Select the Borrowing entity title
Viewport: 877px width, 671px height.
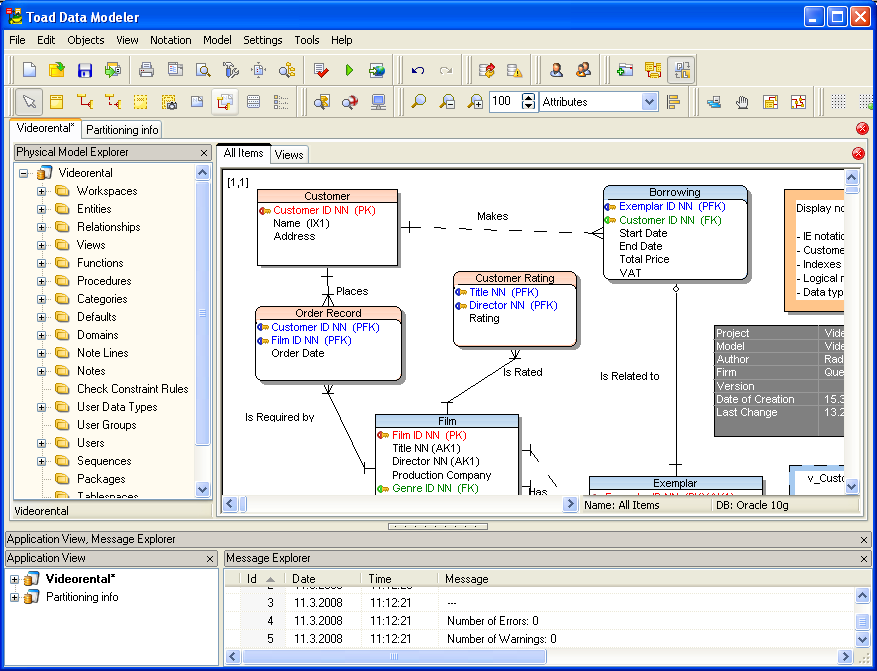[x=675, y=192]
